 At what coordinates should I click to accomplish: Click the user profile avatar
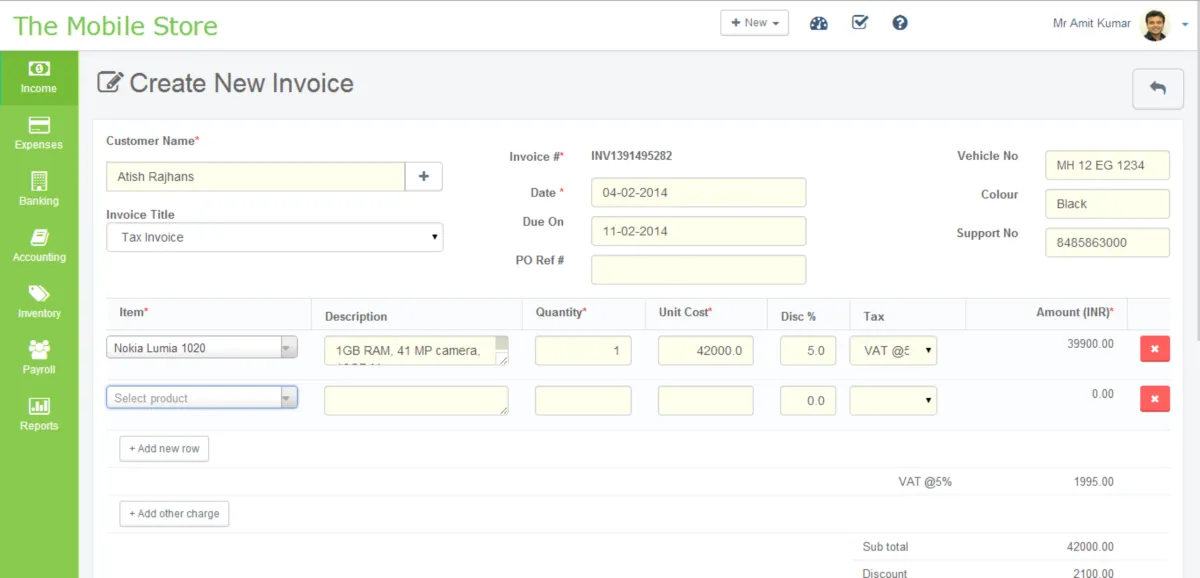coord(1154,24)
